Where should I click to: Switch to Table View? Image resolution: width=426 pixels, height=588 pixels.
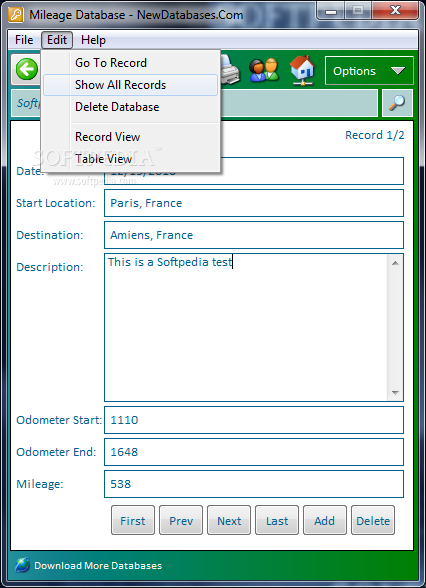(130, 159)
